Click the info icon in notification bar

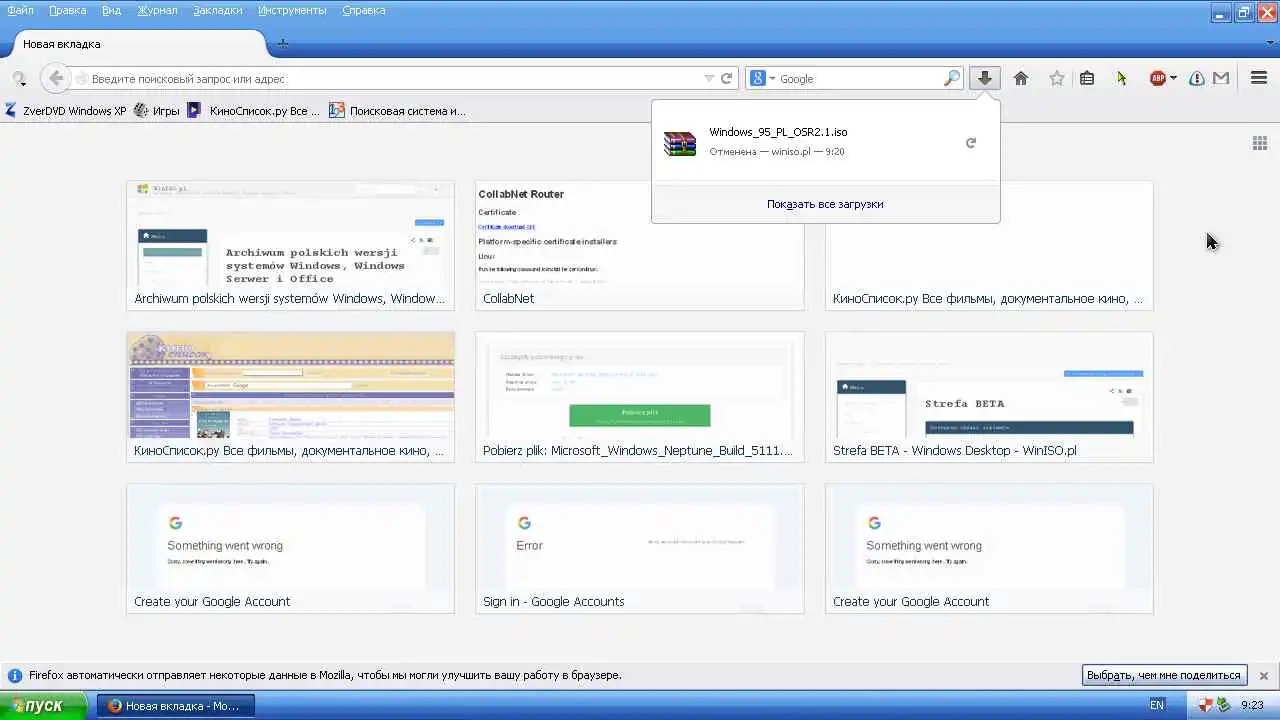15,675
